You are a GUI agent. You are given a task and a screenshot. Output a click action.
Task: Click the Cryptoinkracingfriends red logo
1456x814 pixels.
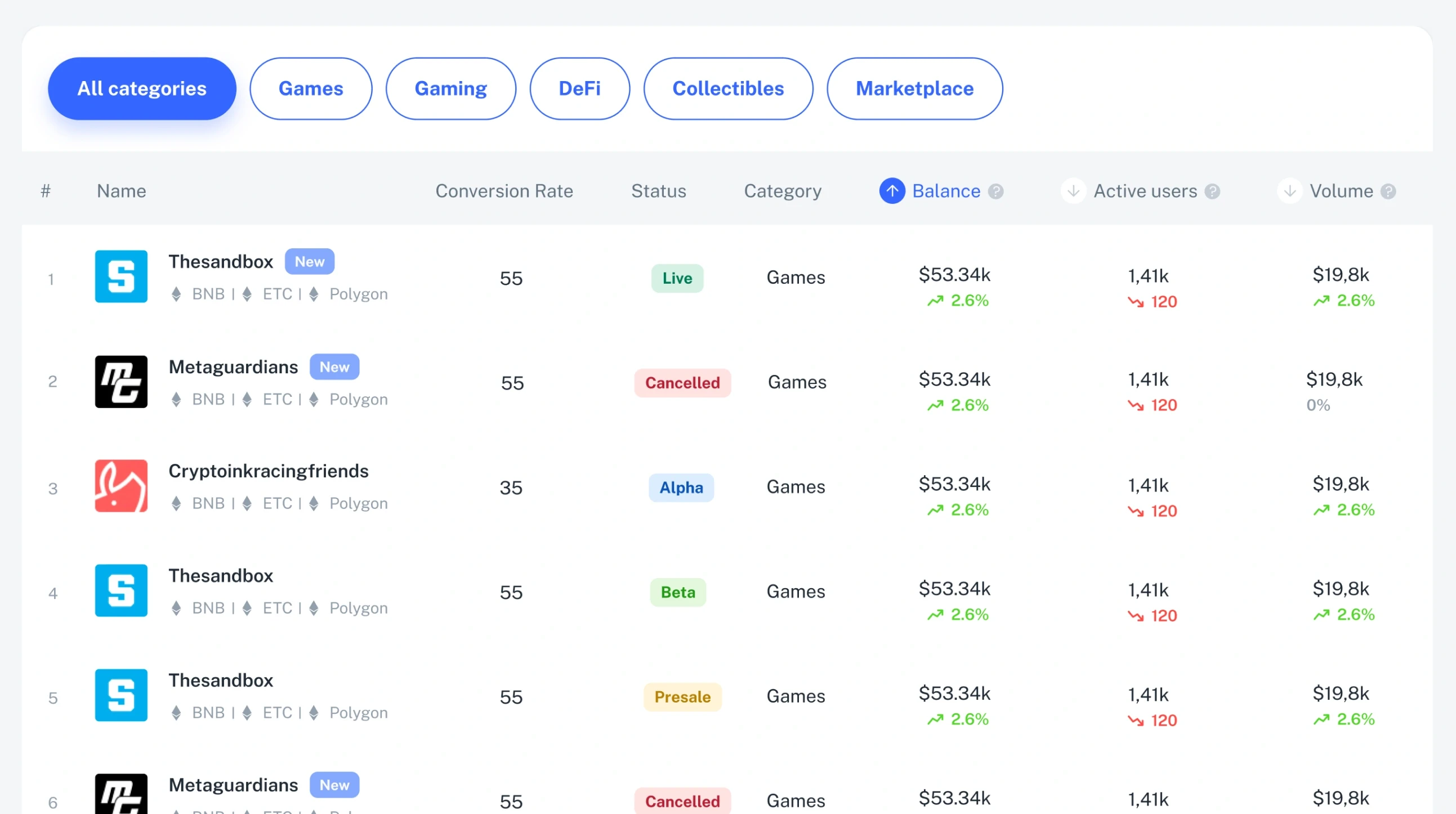(121, 486)
